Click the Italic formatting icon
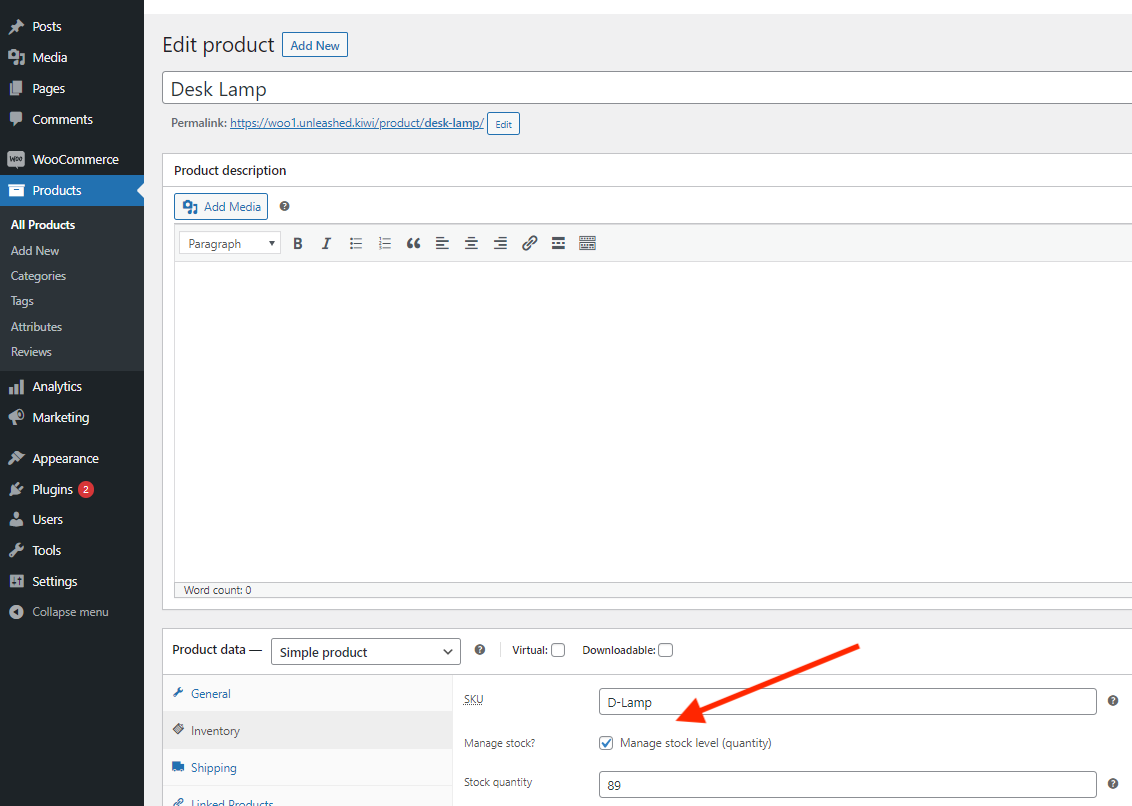 [326, 243]
